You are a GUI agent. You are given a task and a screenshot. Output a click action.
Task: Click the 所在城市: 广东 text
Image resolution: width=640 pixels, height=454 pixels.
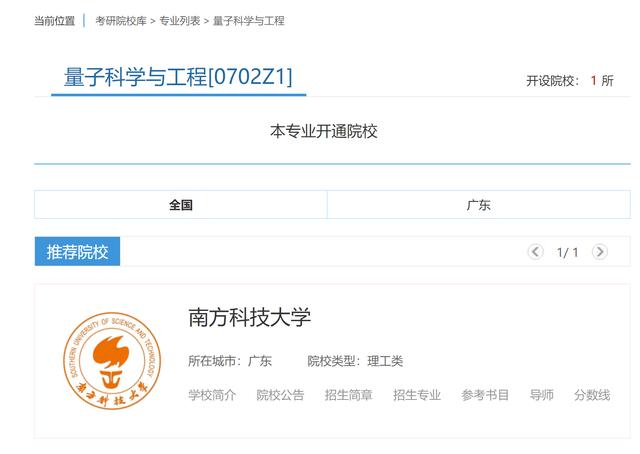pos(230,361)
